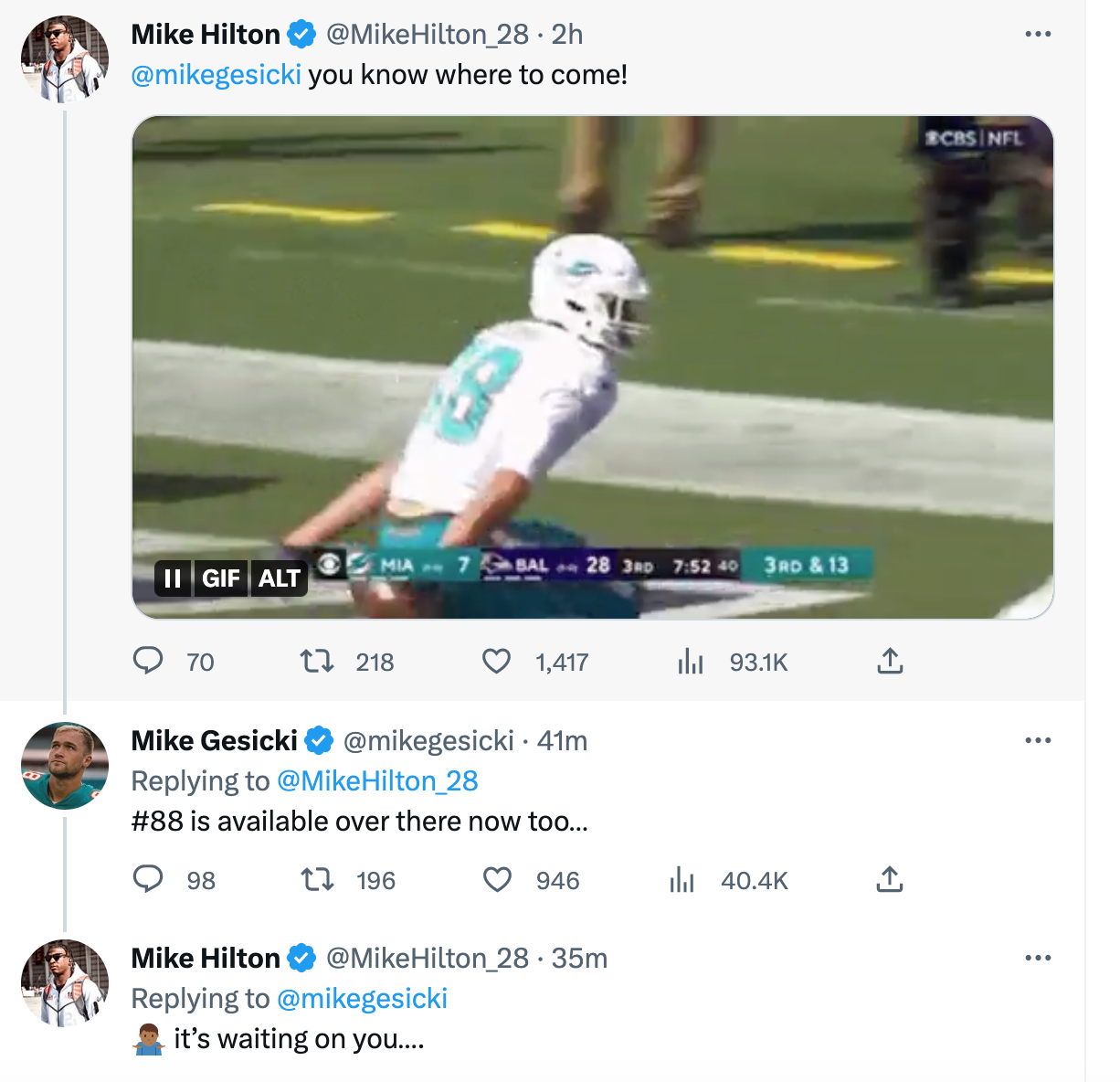Open more options on Hilton's second reply

pyautogui.click(x=1038, y=958)
